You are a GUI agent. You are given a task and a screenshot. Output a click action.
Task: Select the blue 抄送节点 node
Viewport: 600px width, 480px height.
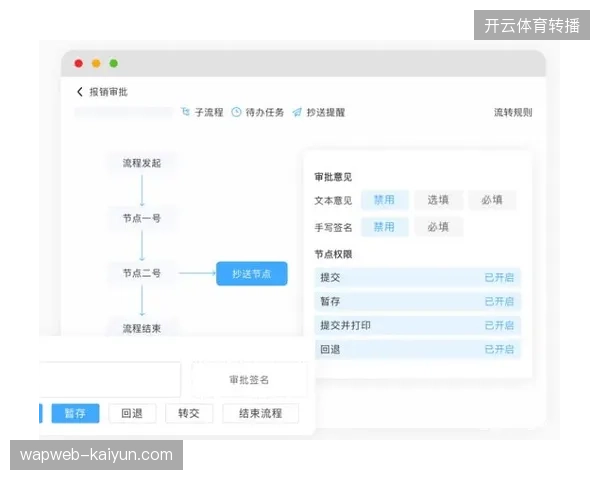click(x=252, y=274)
